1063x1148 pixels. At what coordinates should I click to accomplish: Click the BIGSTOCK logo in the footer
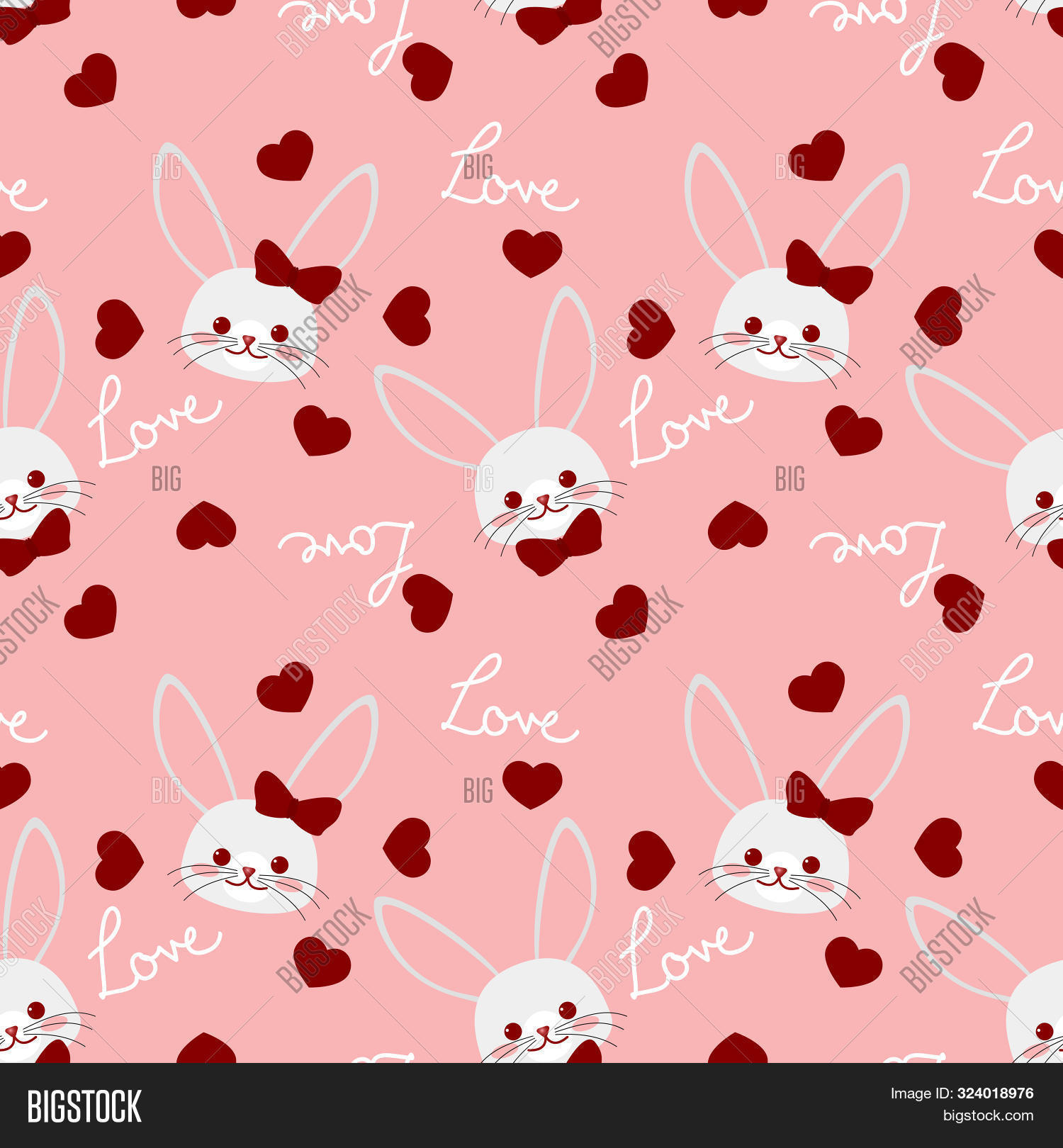click(84, 1106)
